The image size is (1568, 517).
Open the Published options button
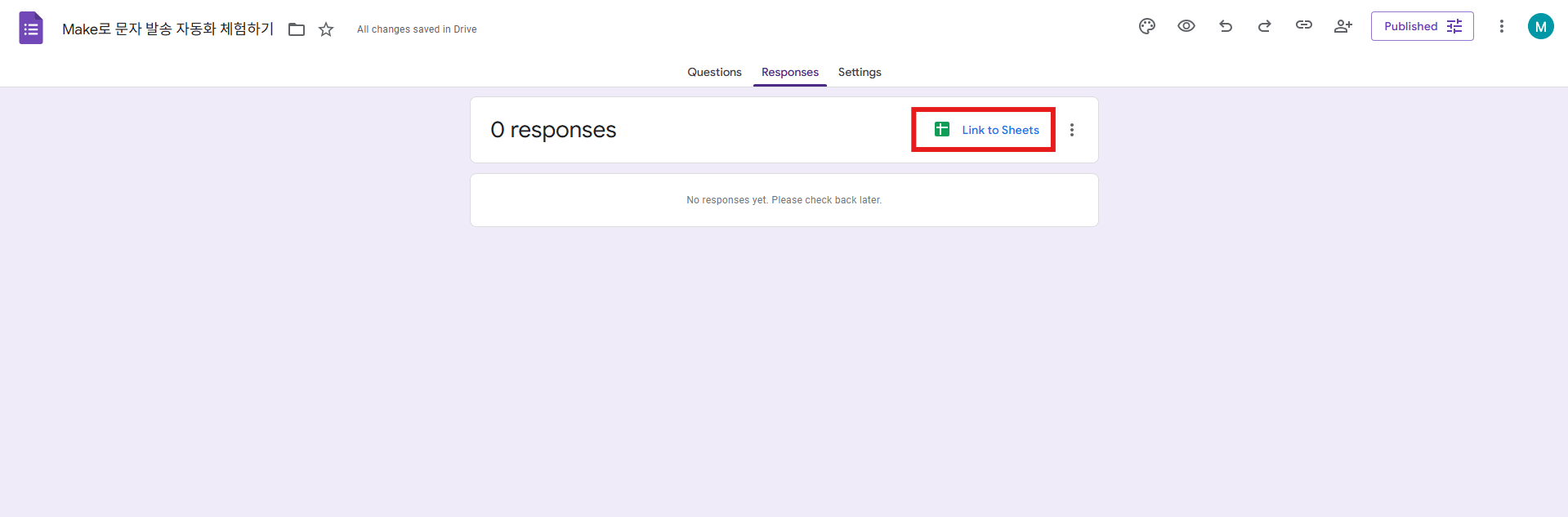click(1422, 26)
